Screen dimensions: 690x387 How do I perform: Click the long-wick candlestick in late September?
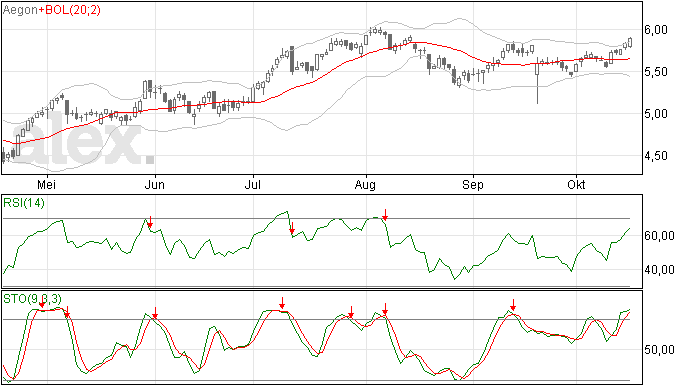click(x=537, y=81)
